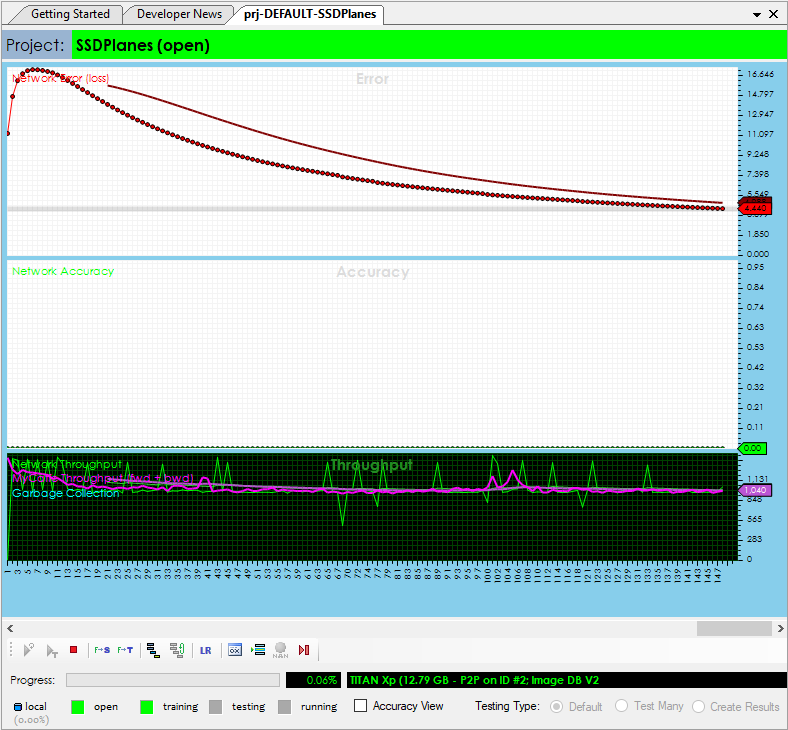Click the TITAN Xp GPU status text

(474, 680)
